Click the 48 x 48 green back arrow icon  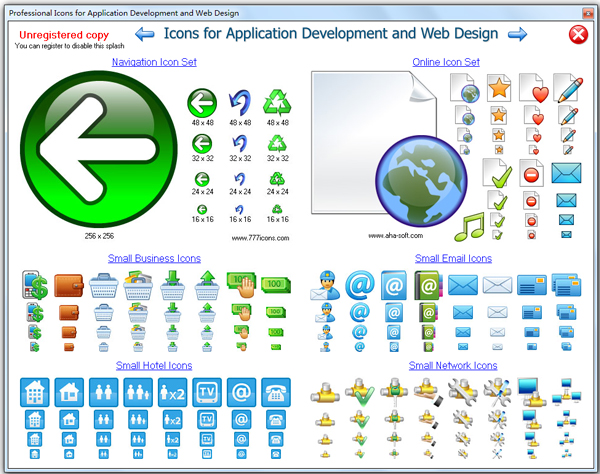[x=202, y=103]
